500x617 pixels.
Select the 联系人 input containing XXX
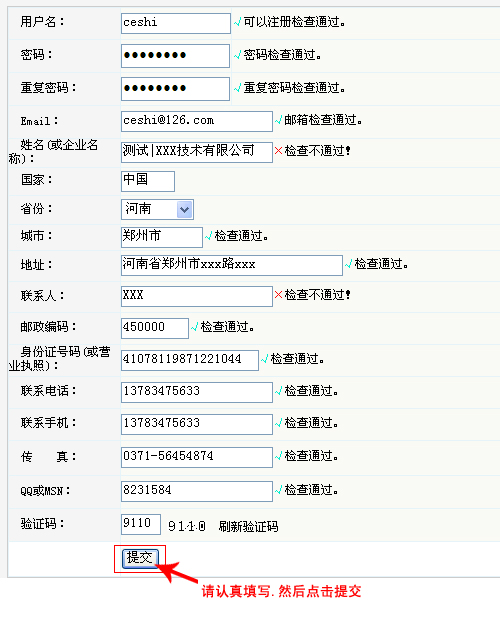pos(197,296)
